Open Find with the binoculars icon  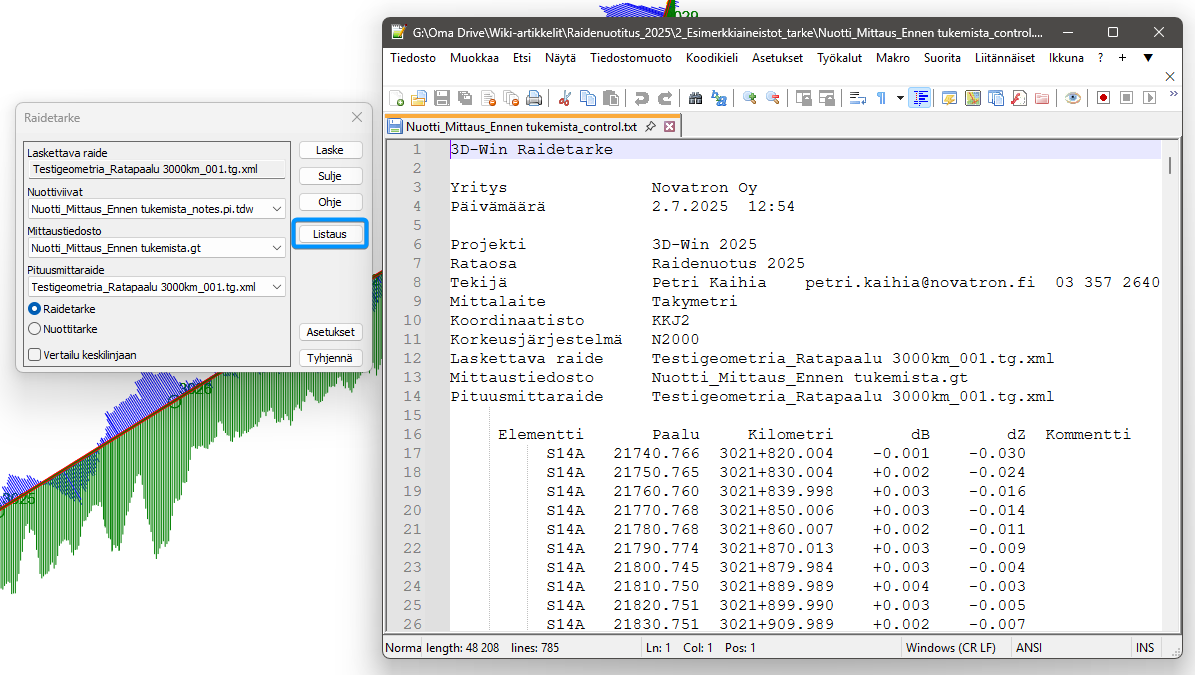click(x=695, y=98)
